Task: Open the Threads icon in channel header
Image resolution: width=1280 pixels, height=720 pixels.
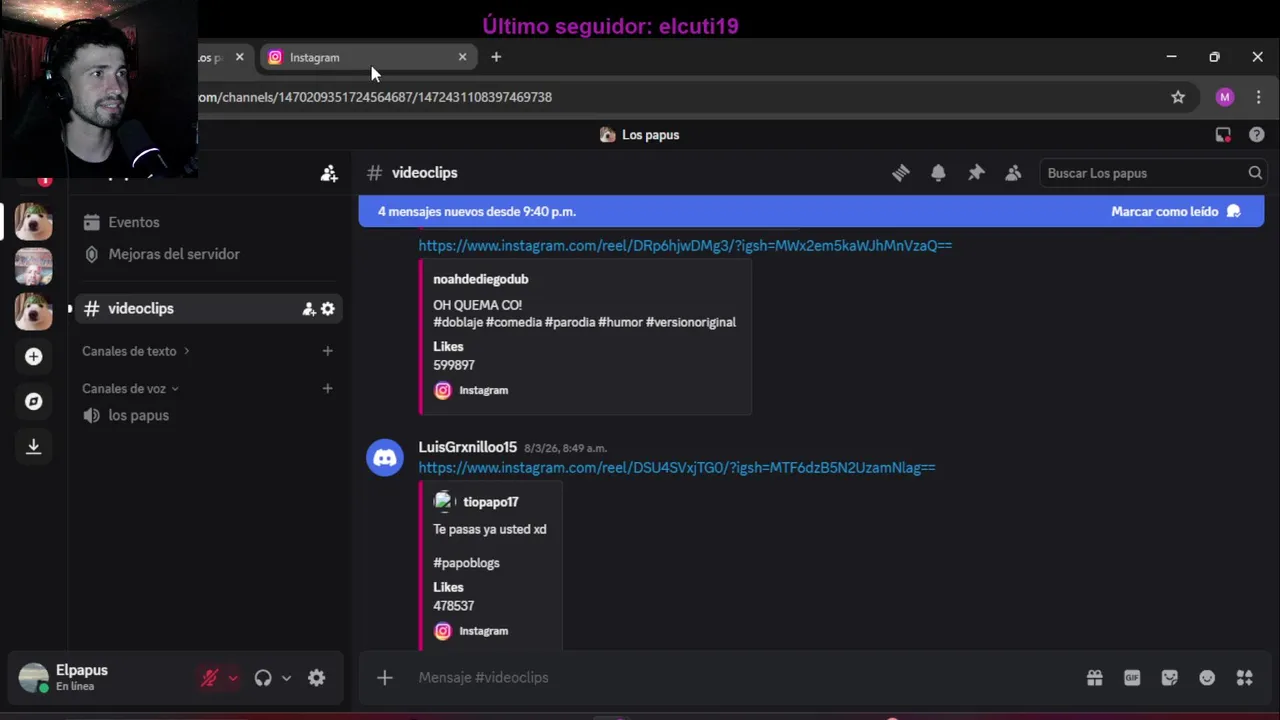Action: [901, 173]
